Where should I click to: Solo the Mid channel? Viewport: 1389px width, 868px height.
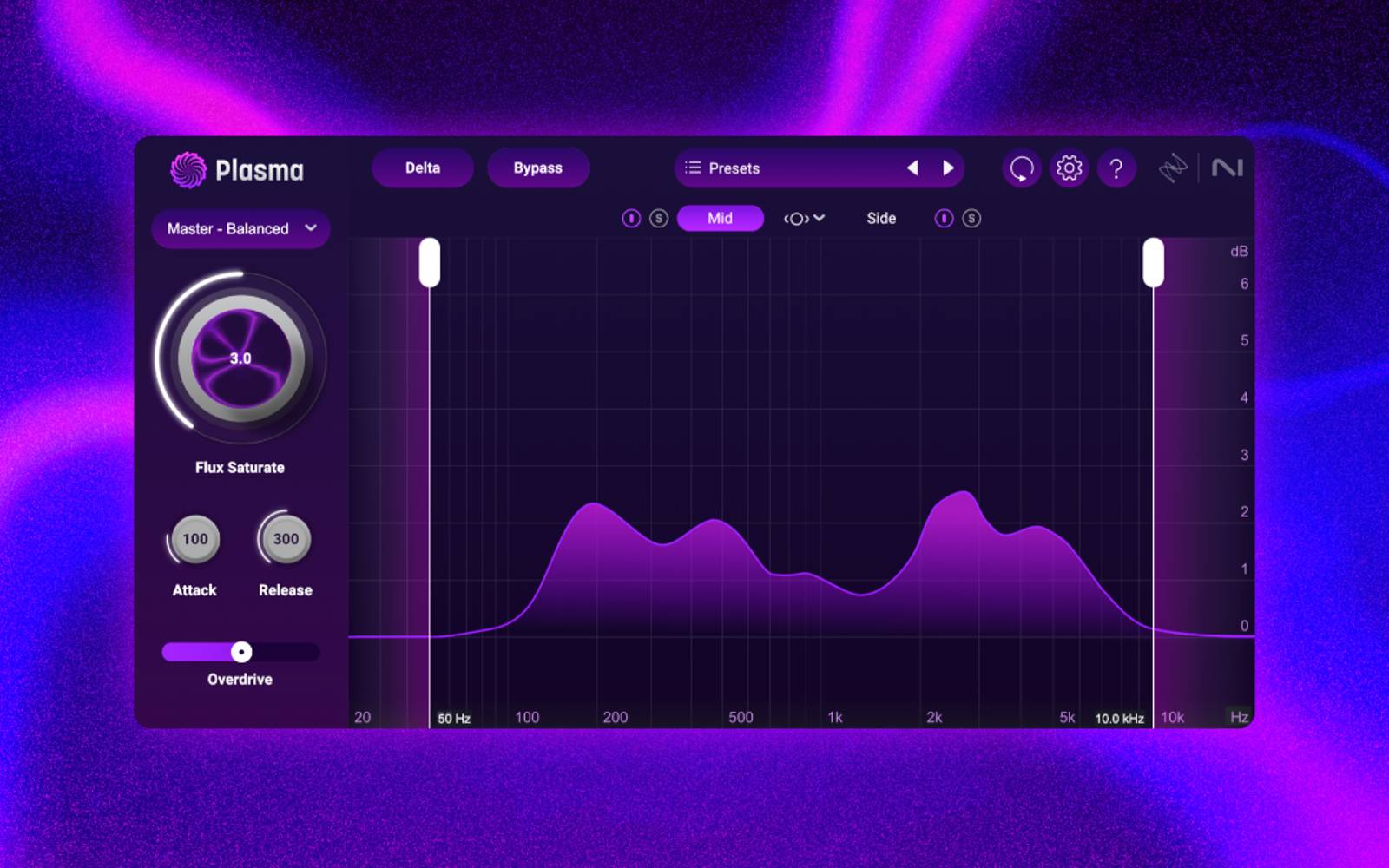[659, 218]
